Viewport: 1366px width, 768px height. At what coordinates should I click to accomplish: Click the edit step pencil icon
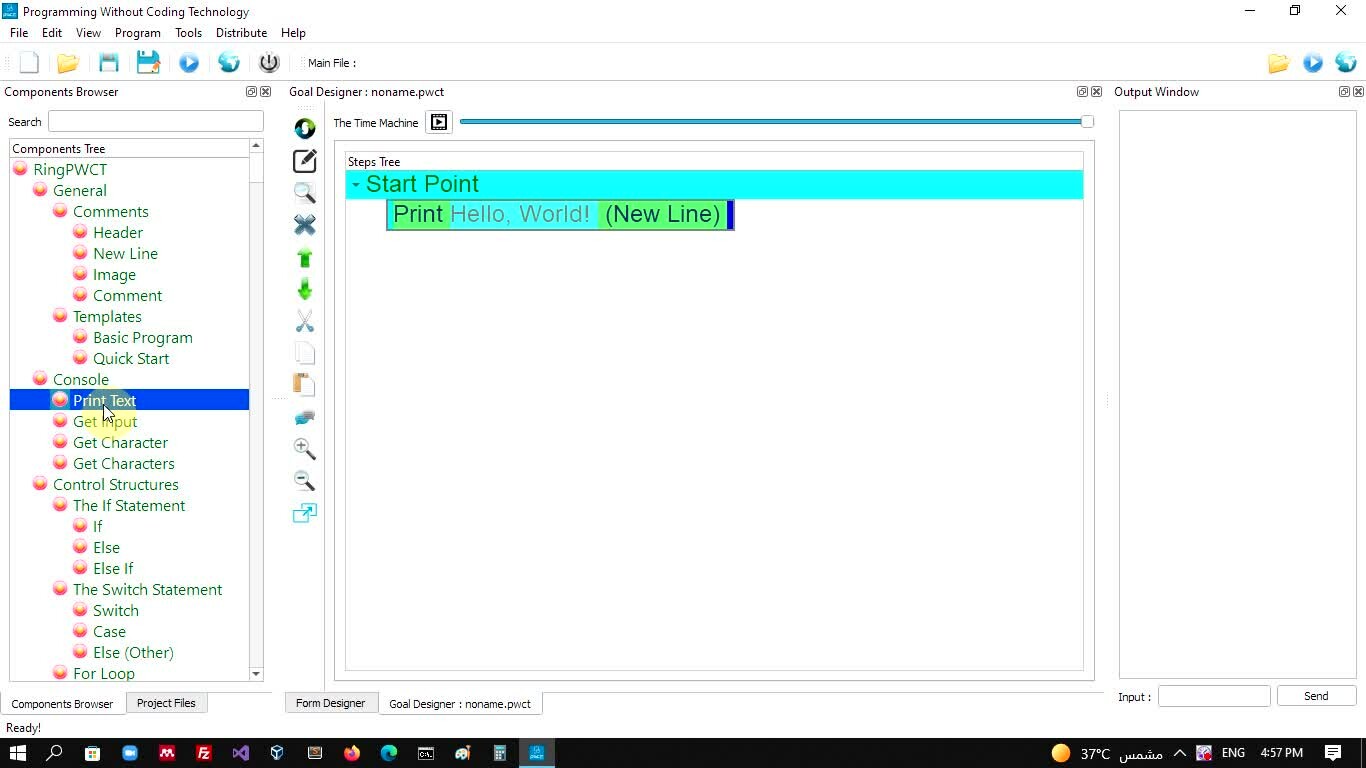(304, 161)
